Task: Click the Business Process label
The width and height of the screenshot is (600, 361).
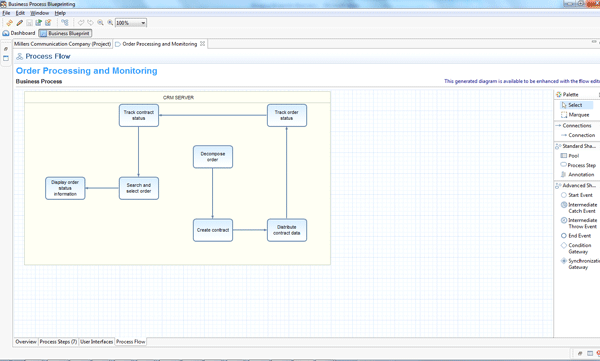Action: click(39, 82)
